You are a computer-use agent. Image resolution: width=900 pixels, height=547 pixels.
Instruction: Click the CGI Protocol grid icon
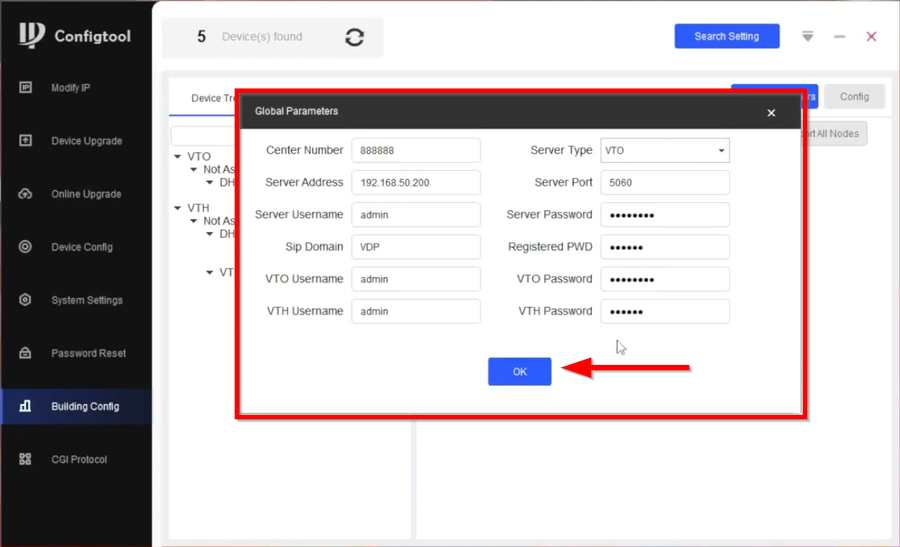point(25,459)
